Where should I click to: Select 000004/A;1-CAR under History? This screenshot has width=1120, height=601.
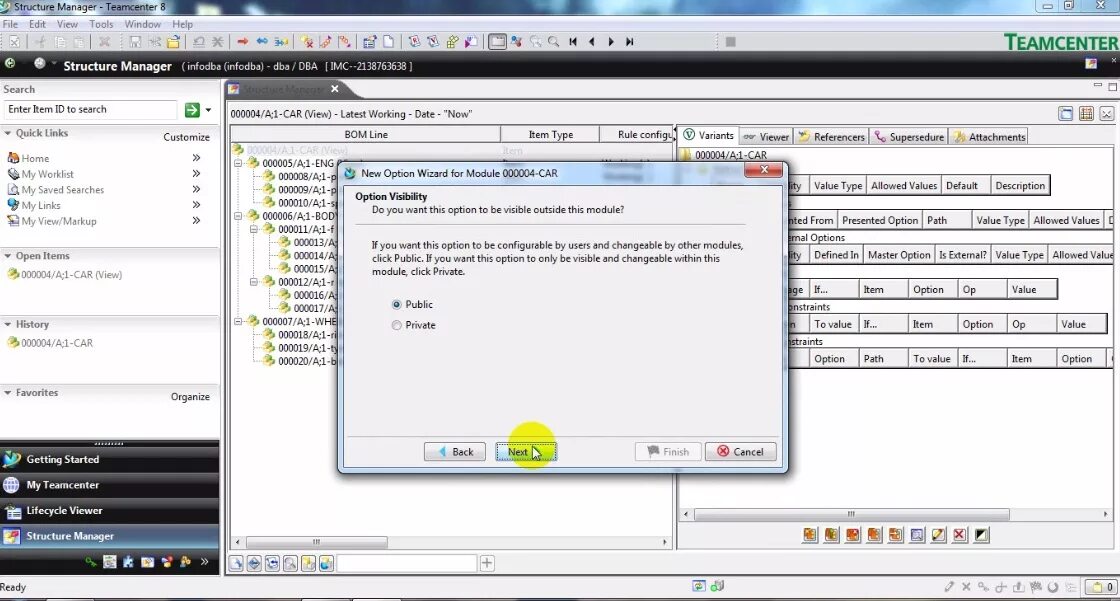pyautogui.click(x=57, y=343)
